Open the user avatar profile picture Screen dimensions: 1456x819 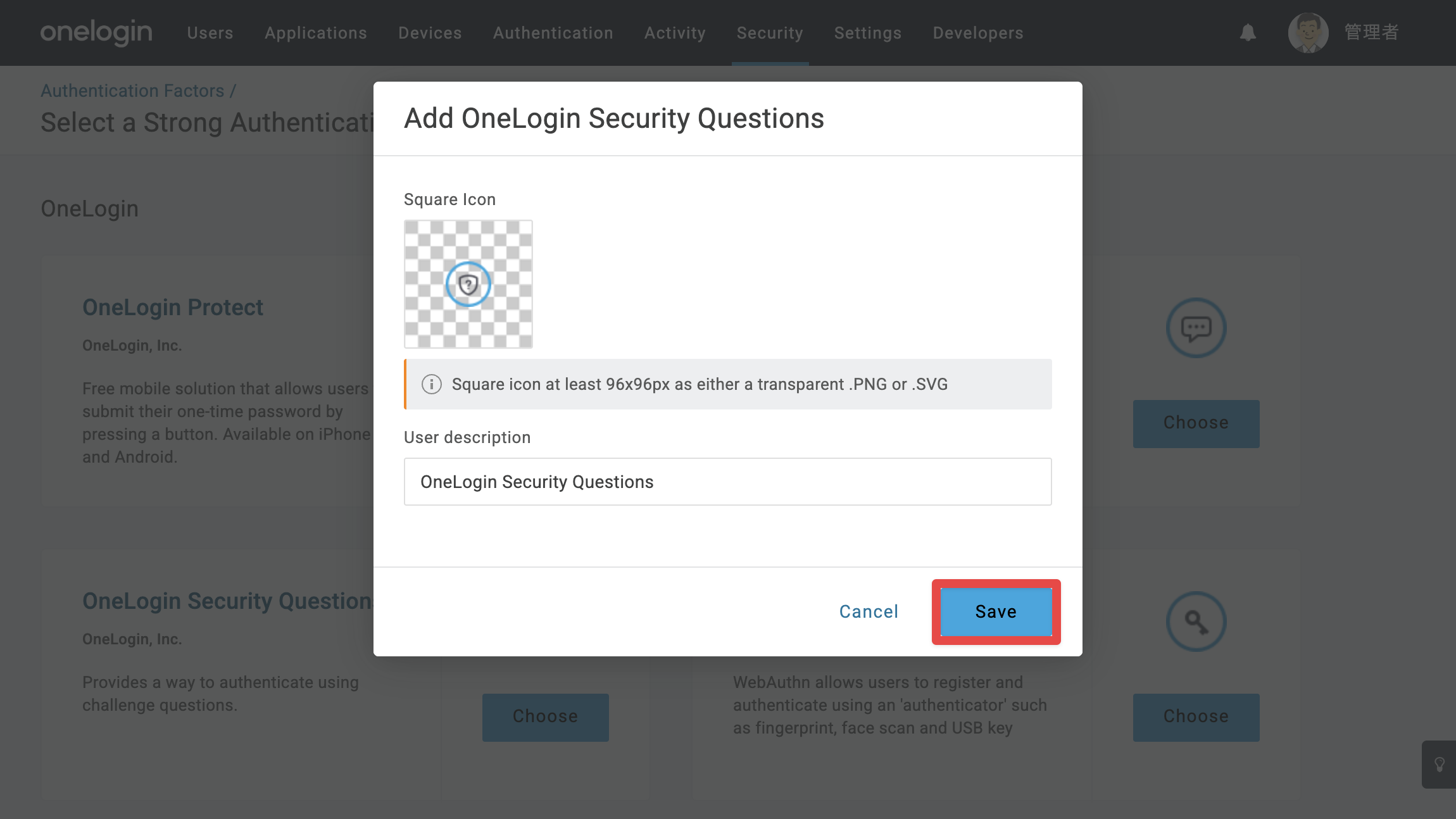click(1308, 33)
